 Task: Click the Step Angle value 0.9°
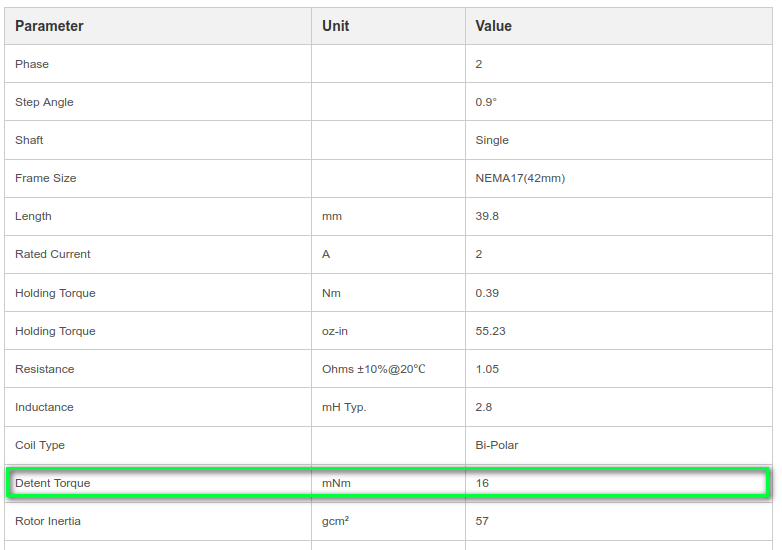[x=486, y=102]
